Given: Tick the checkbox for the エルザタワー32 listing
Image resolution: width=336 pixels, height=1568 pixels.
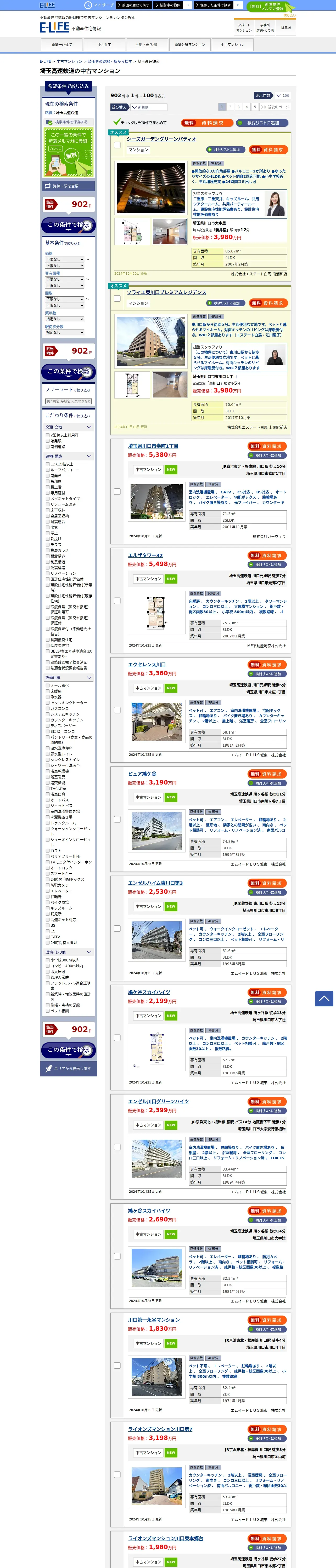Looking at the screenshot, I should tap(117, 601).
